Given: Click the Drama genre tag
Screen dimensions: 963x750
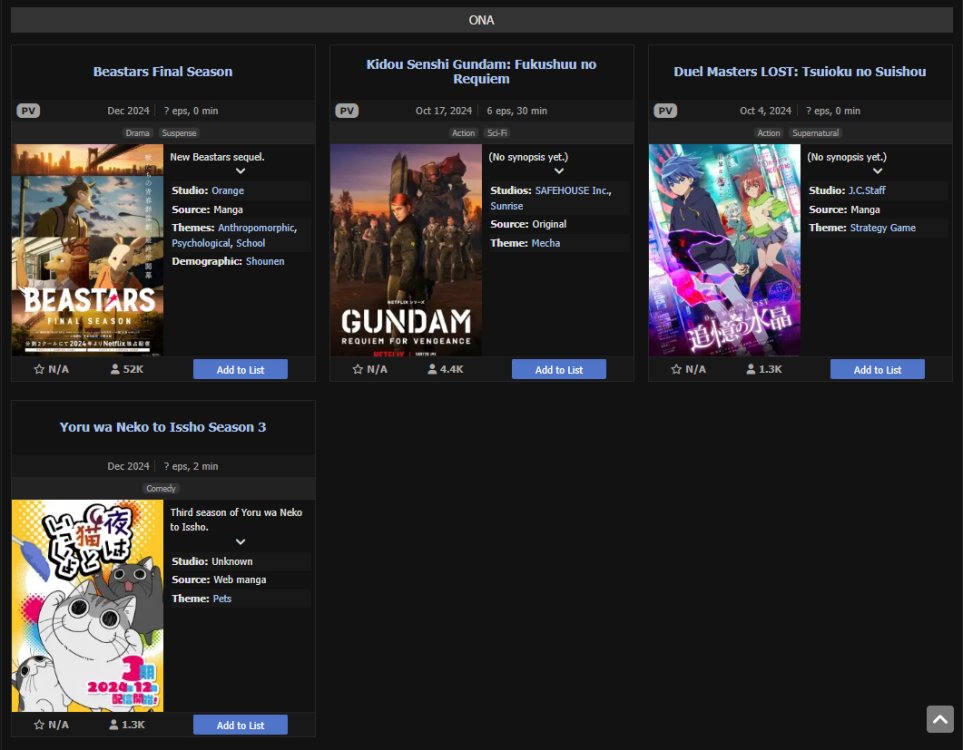Looking at the screenshot, I should (x=137, y=133).
